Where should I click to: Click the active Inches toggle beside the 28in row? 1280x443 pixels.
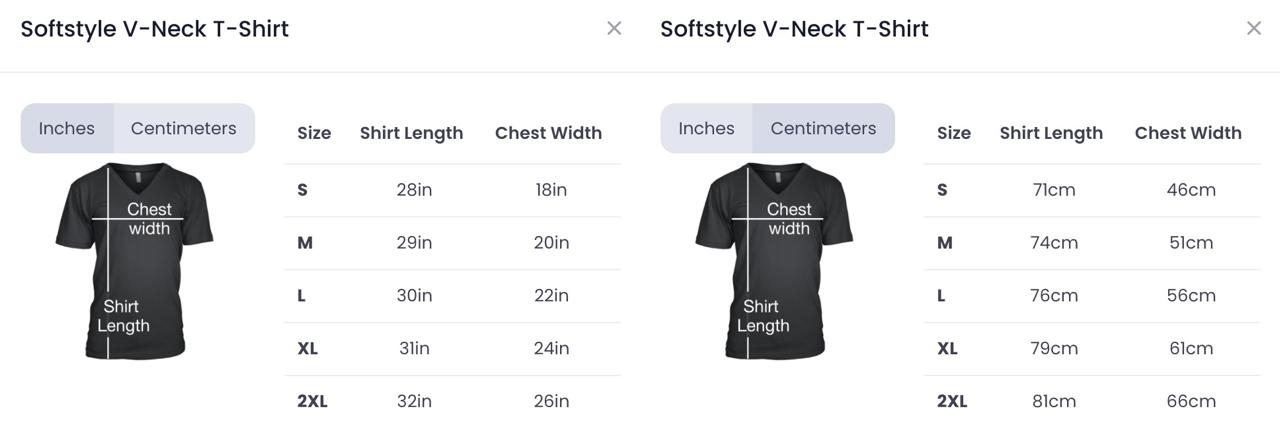tap(67, 128)
